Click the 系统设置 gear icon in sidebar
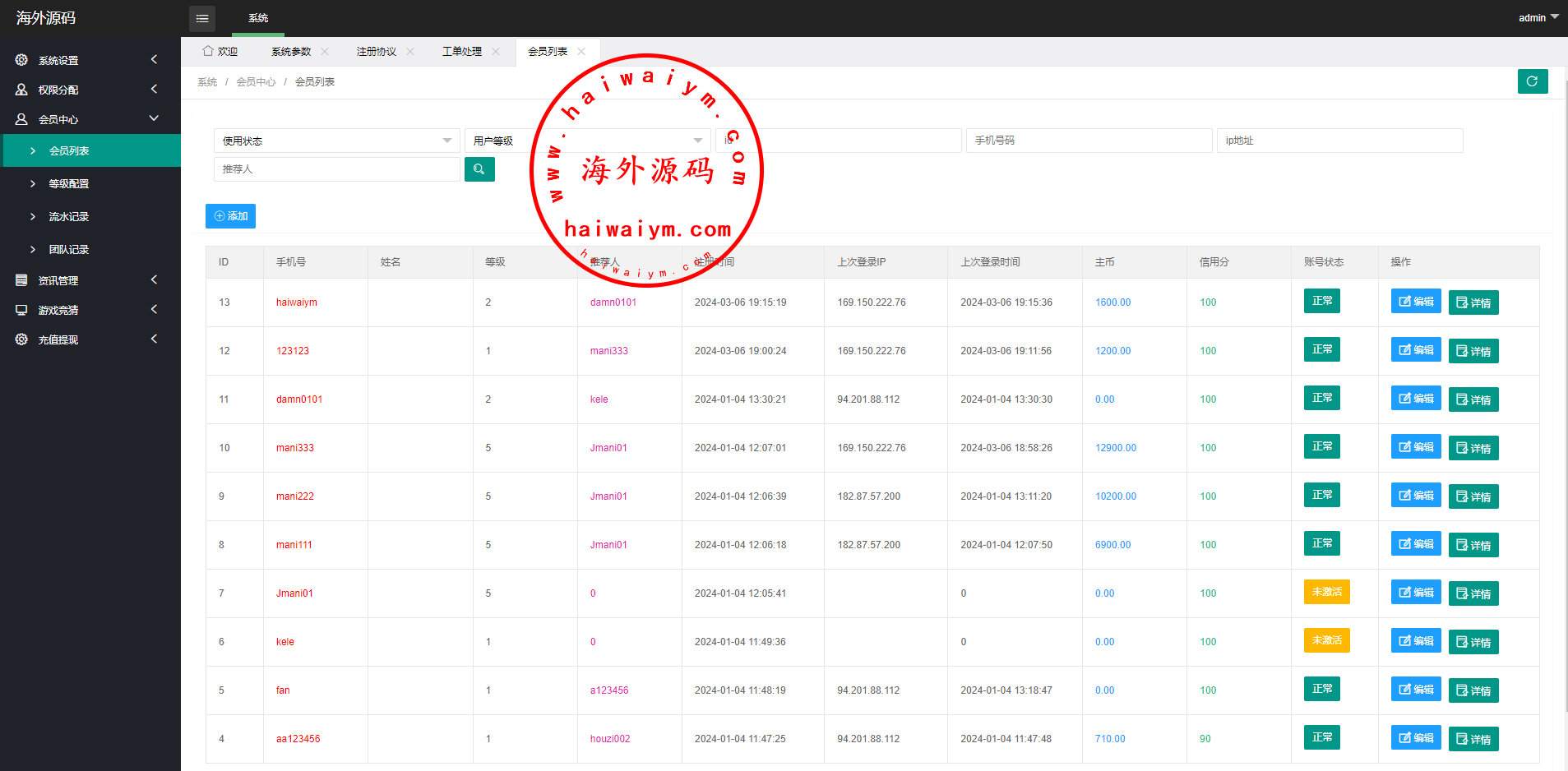The width and height of the screenshot is (1568, 771). 21,60
